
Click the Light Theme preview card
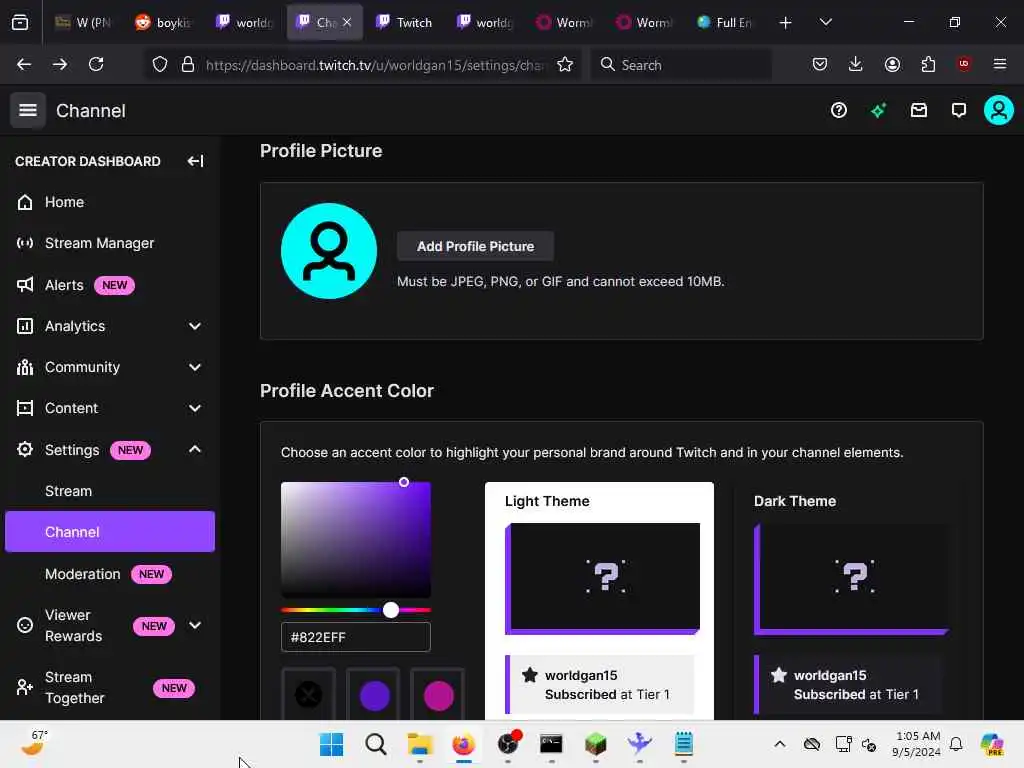pos(600,601)
